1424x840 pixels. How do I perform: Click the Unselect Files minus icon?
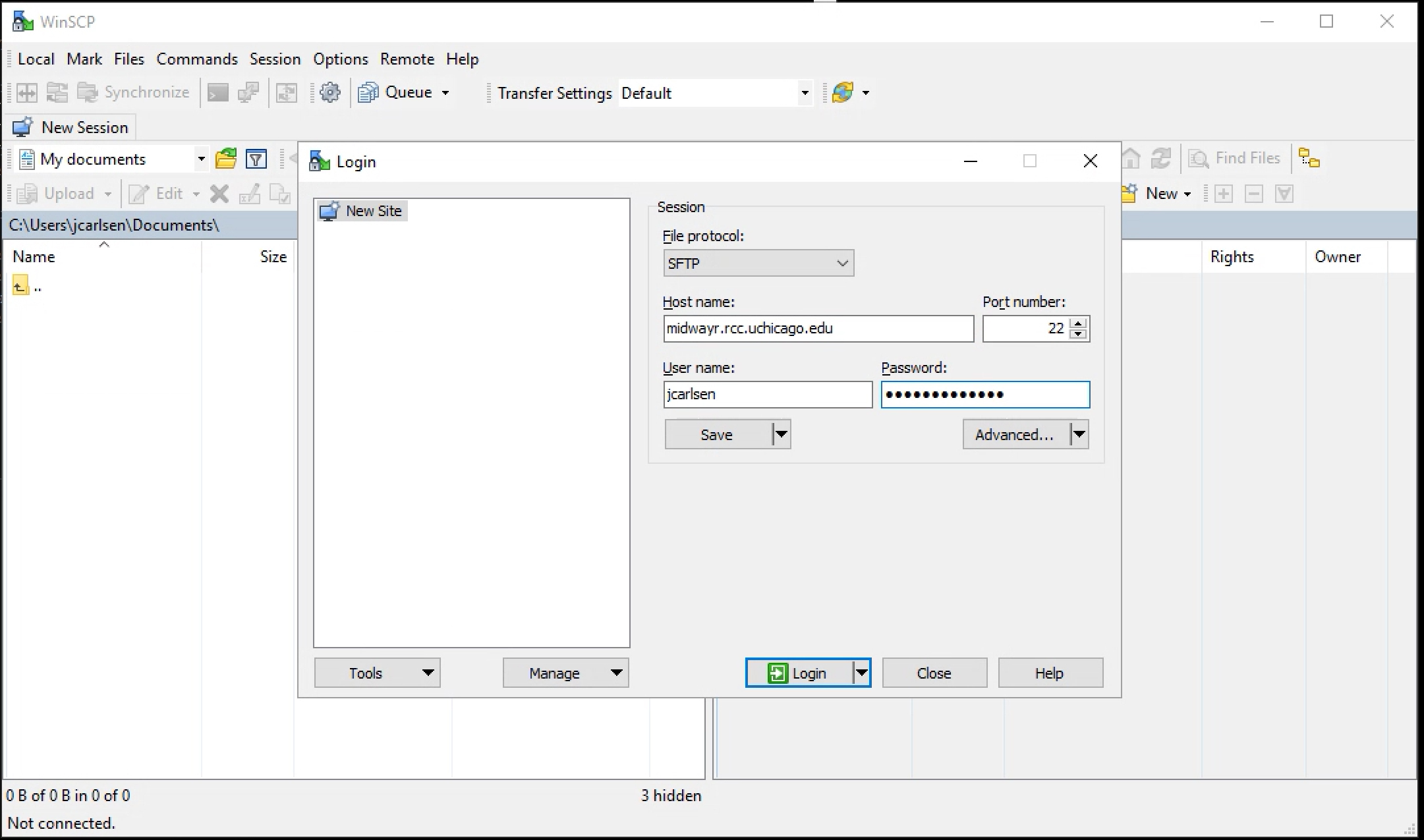point(1254,194)
